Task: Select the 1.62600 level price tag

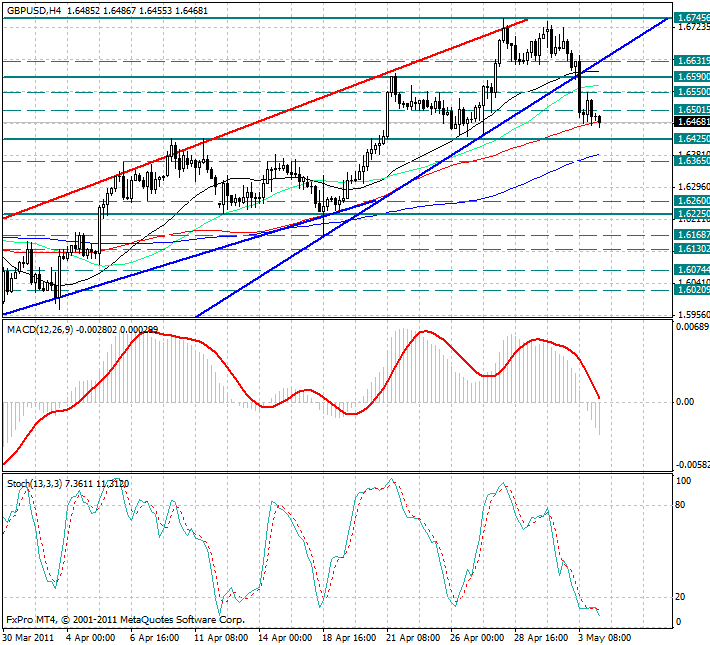Action: [692, 201]
